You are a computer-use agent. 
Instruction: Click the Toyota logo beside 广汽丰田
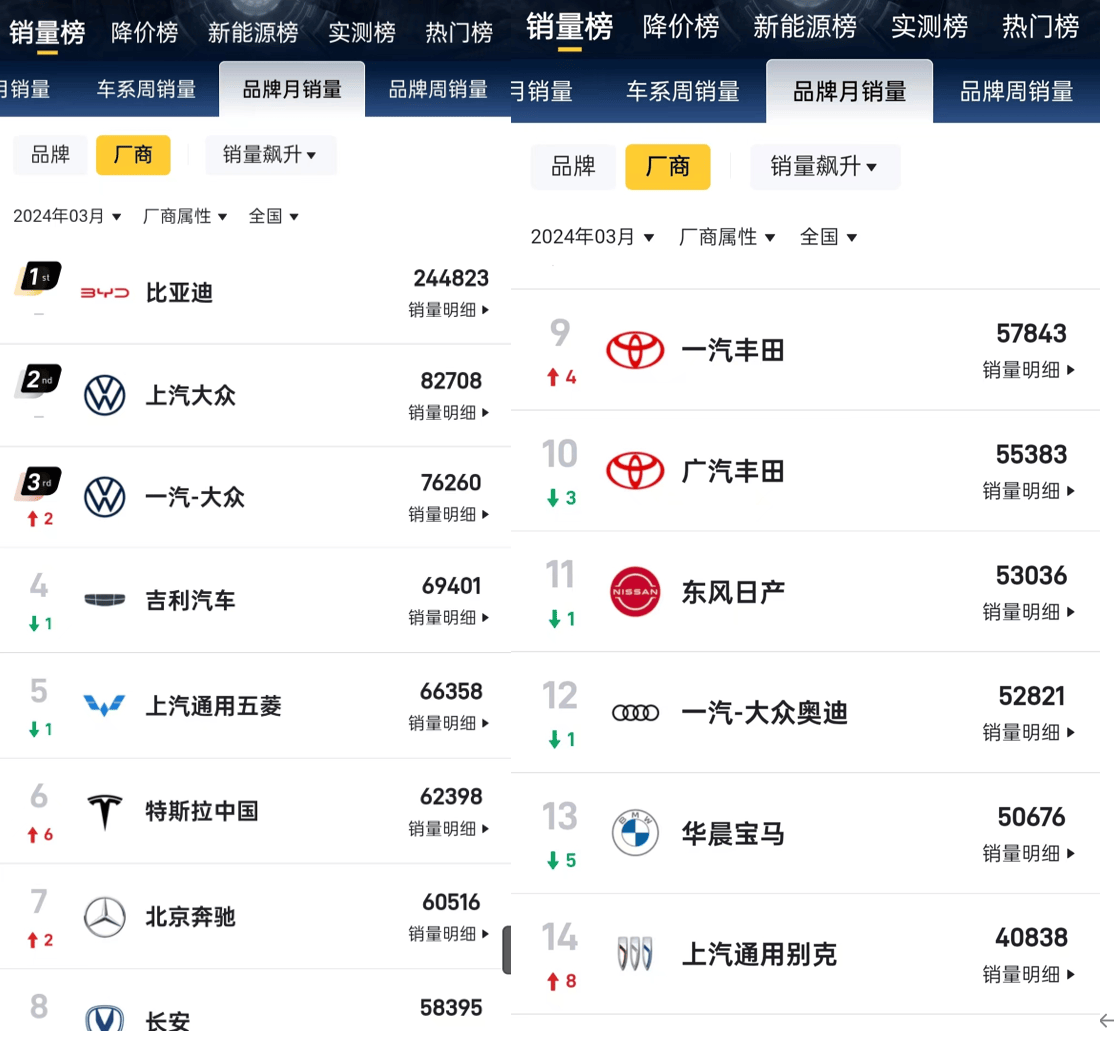click(635, 471)
